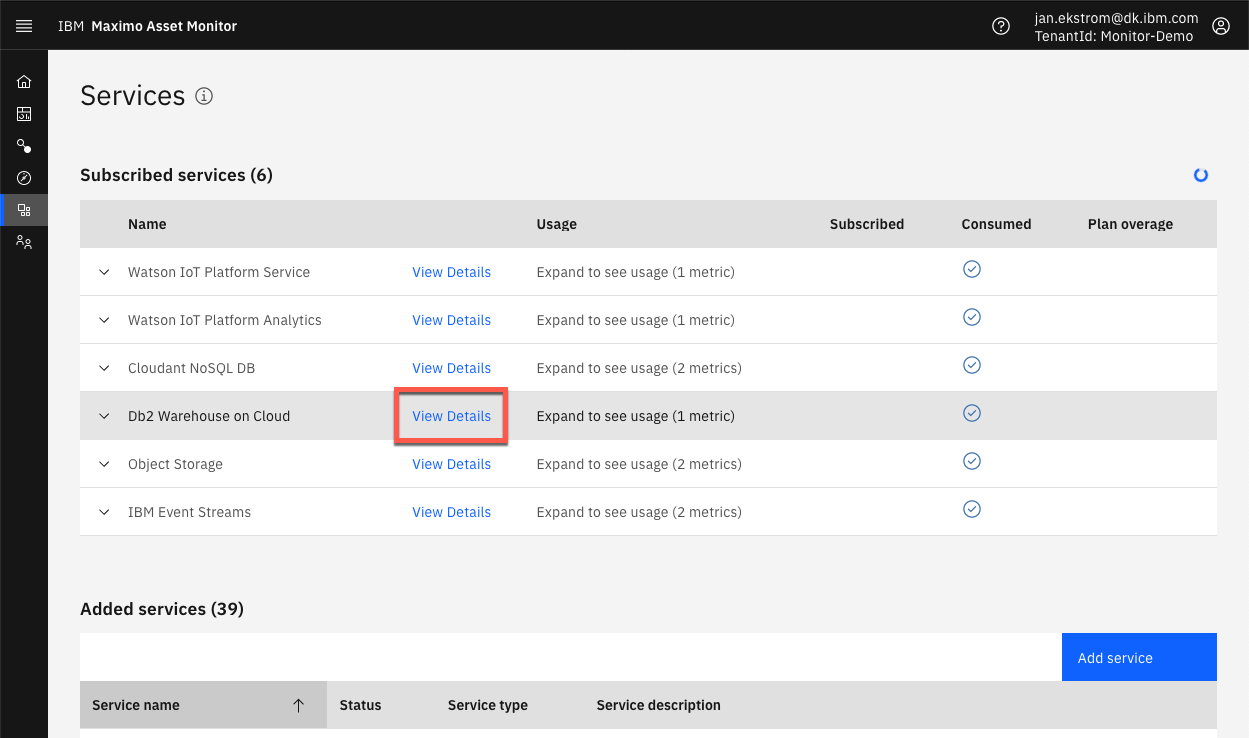1249x738 pixels.
Task: Open the compass explore icon in sidebar
Action: point(24,178)
